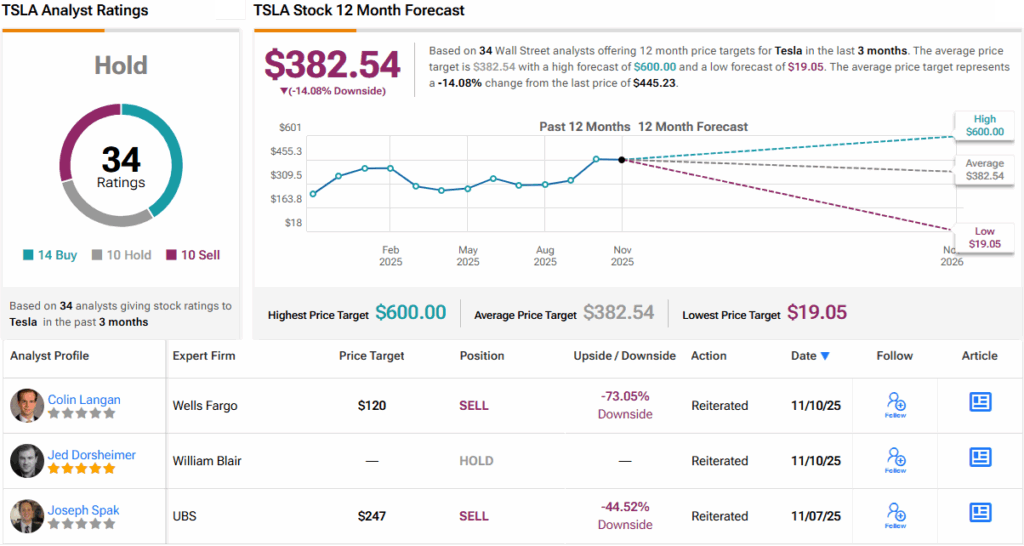This screenshot has width=1024, height=546.
Task: Sort table by Date column arrow
Action: (x=825, y=356)
